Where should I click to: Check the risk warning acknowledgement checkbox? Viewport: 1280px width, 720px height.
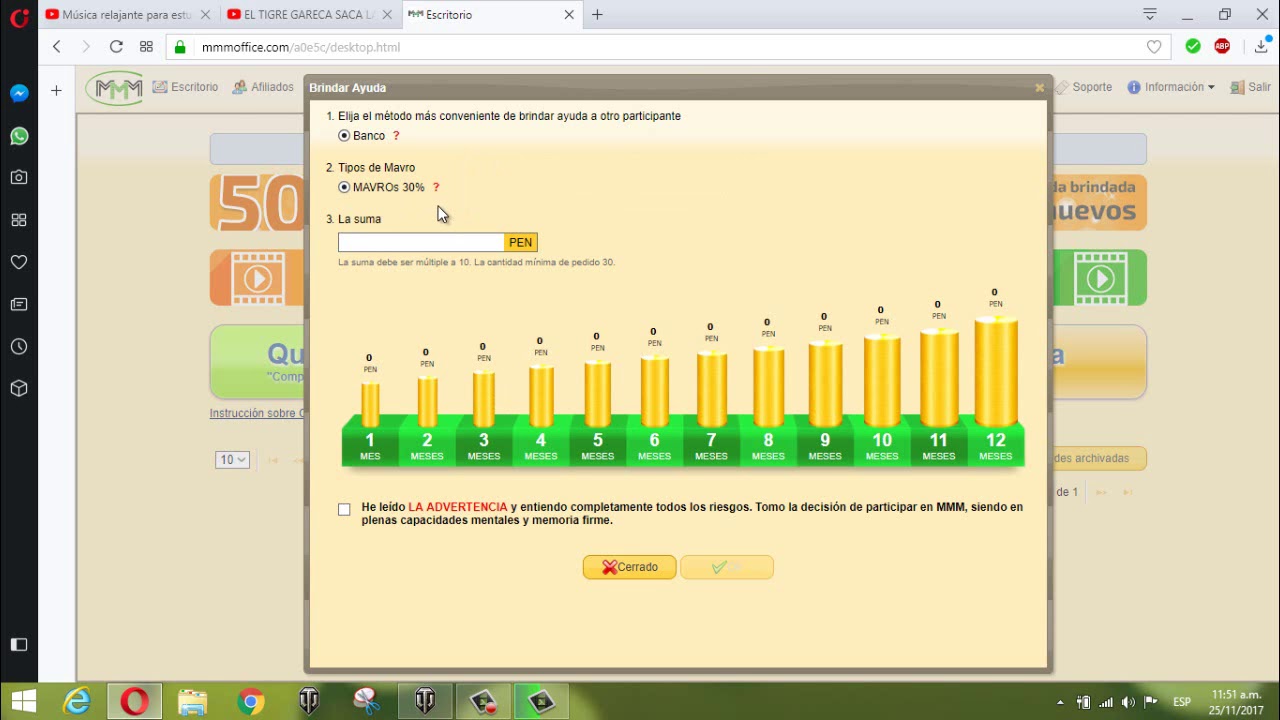[x=344, y=509]
